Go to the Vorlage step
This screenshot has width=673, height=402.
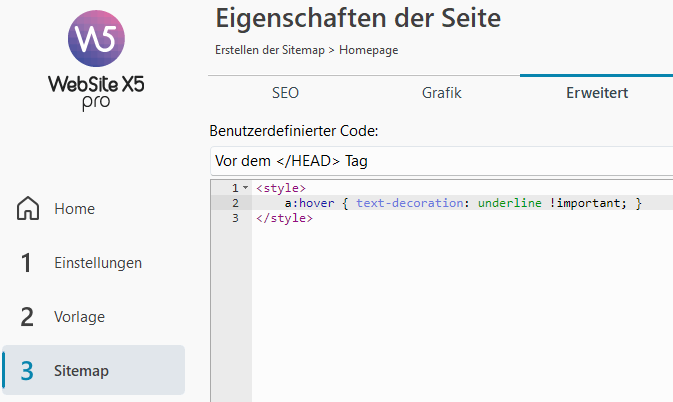pyautogui.click(x=79, y=317)
